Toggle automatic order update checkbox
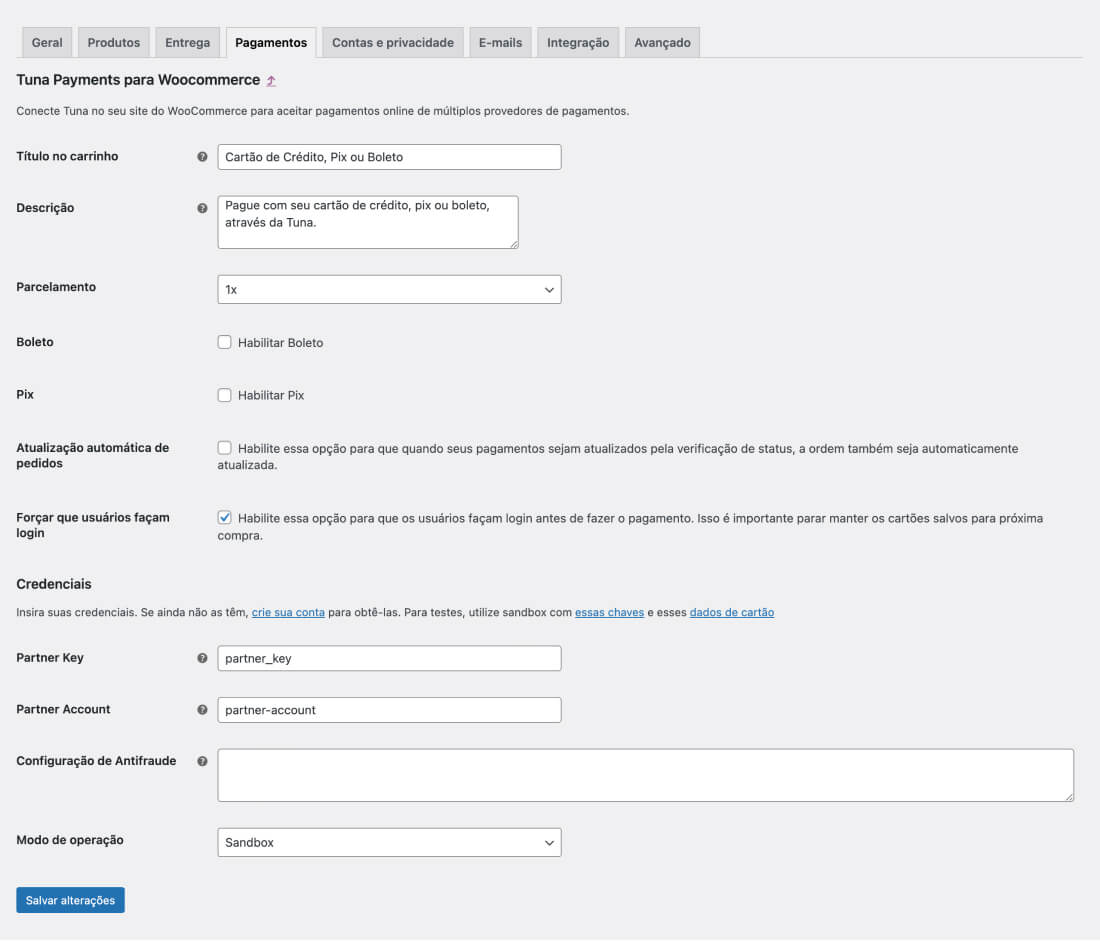The image size is (1100, 941). tap(224, 448)
